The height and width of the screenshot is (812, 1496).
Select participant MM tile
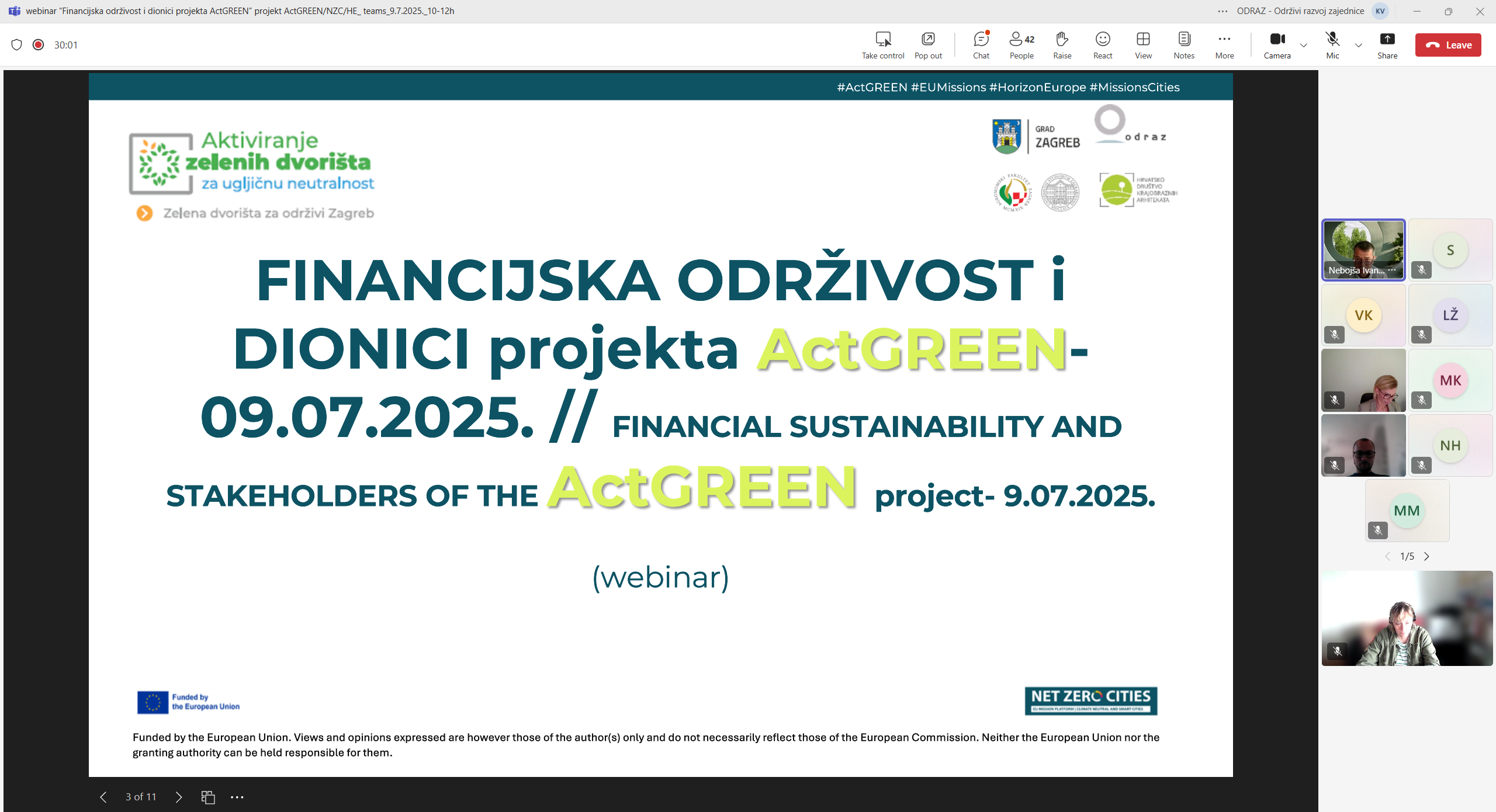[1407, 511]
